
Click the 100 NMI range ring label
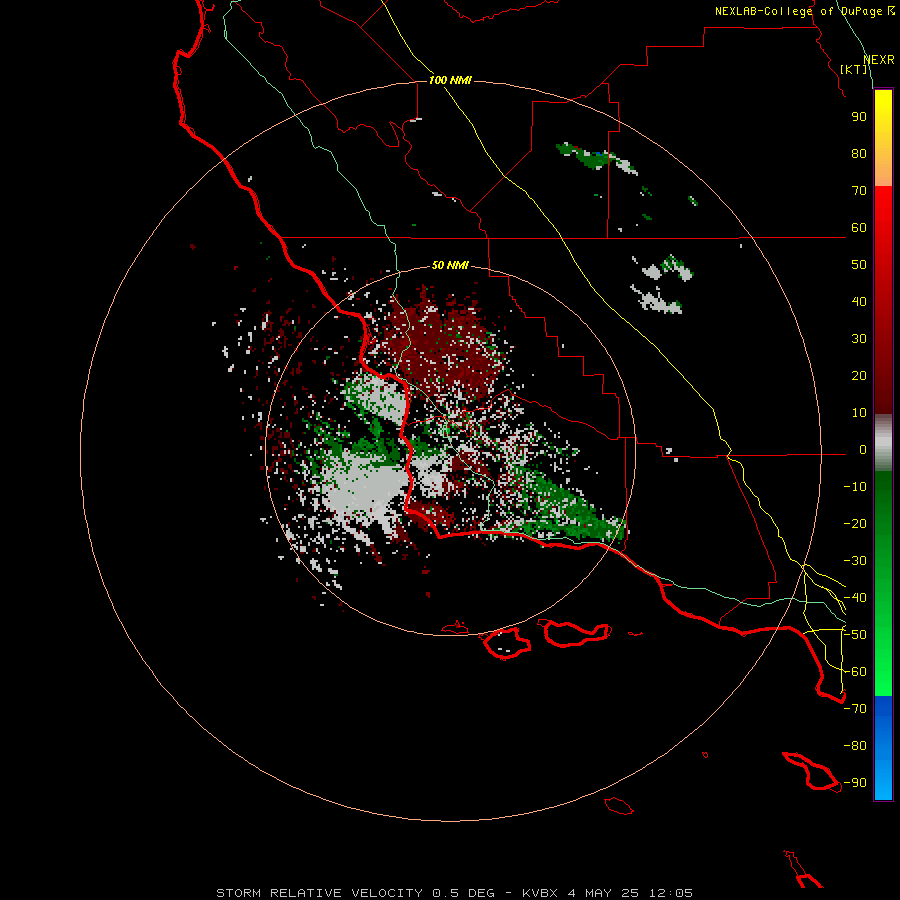(x=450, y=80)
